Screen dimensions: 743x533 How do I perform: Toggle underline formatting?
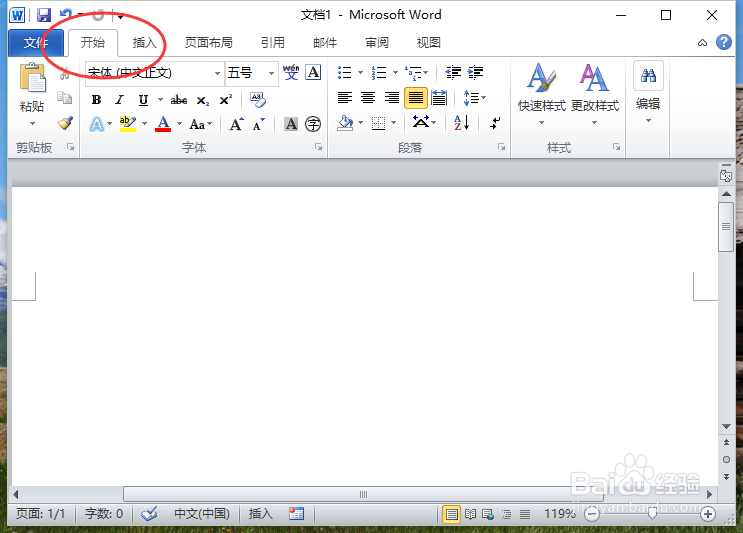pos(143,99)
